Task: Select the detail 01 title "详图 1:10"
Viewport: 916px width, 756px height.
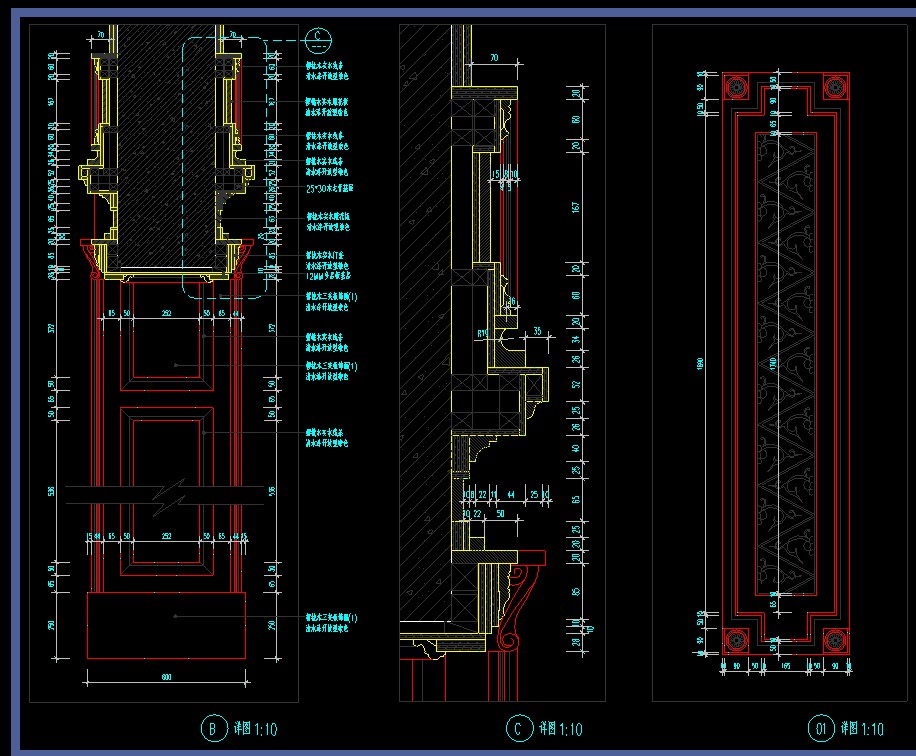Action: (862, 729)
